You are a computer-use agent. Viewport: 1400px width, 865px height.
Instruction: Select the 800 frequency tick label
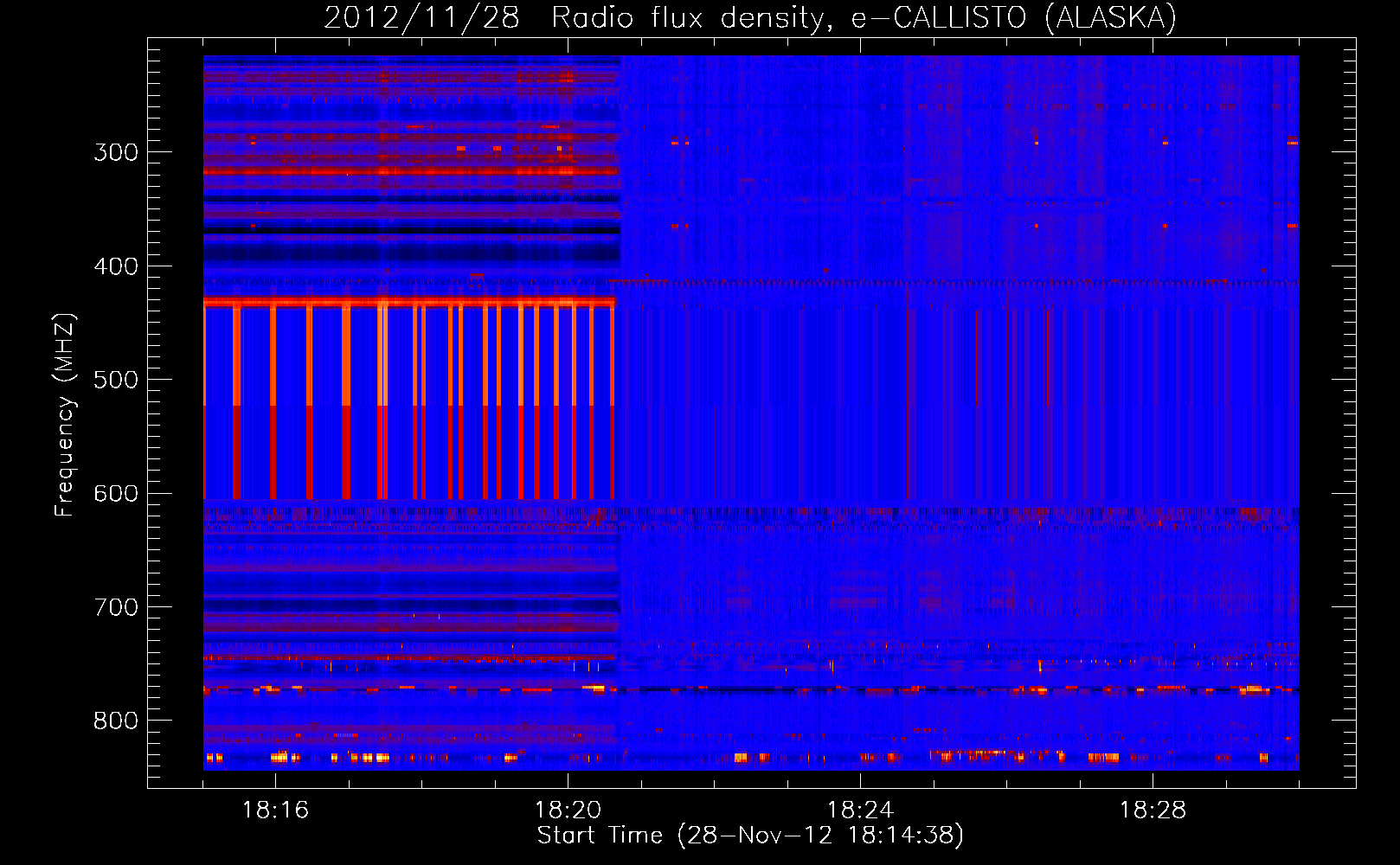(x=116, y=721)
